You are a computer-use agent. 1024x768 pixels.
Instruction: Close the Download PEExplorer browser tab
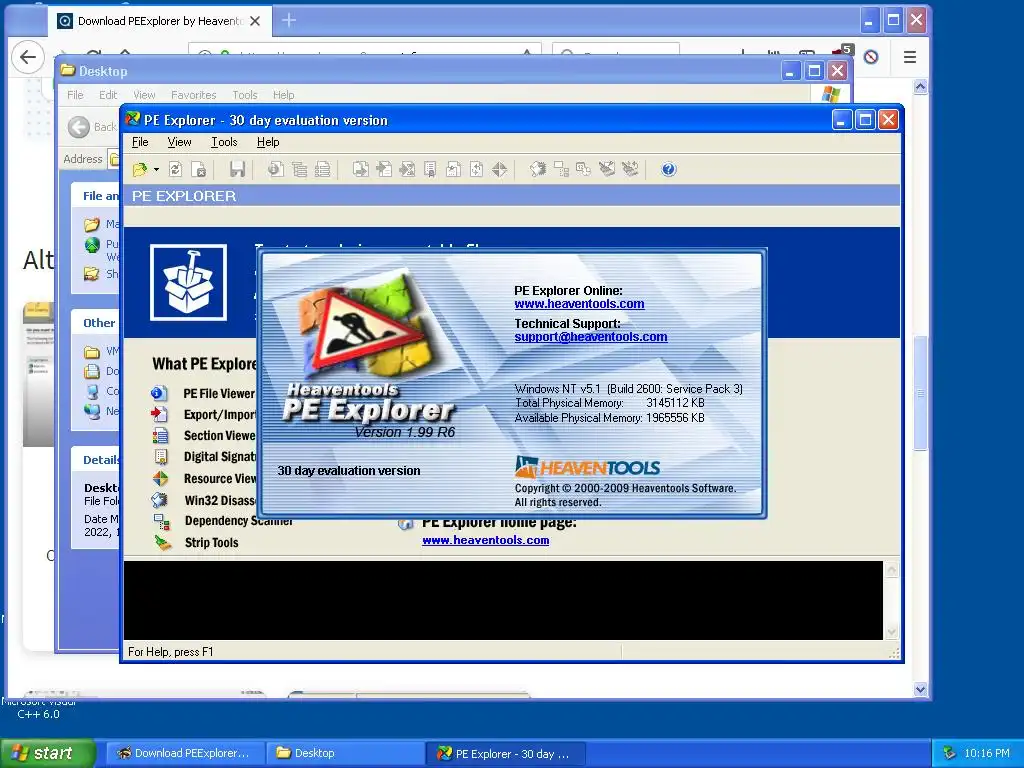click(x=255, y=21)
